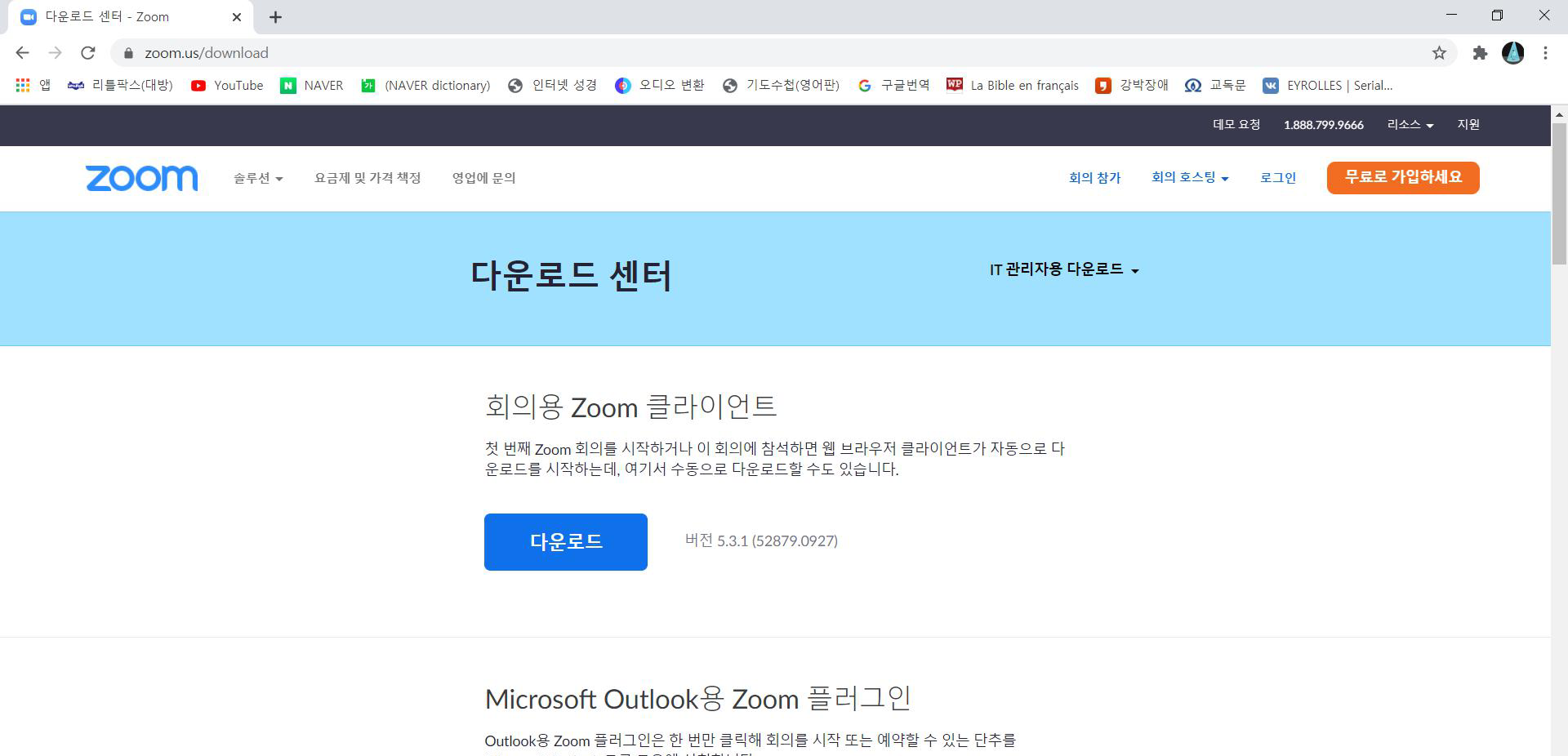
Task: Restore down the Chrome window
Action: [x=1497, y=16]
